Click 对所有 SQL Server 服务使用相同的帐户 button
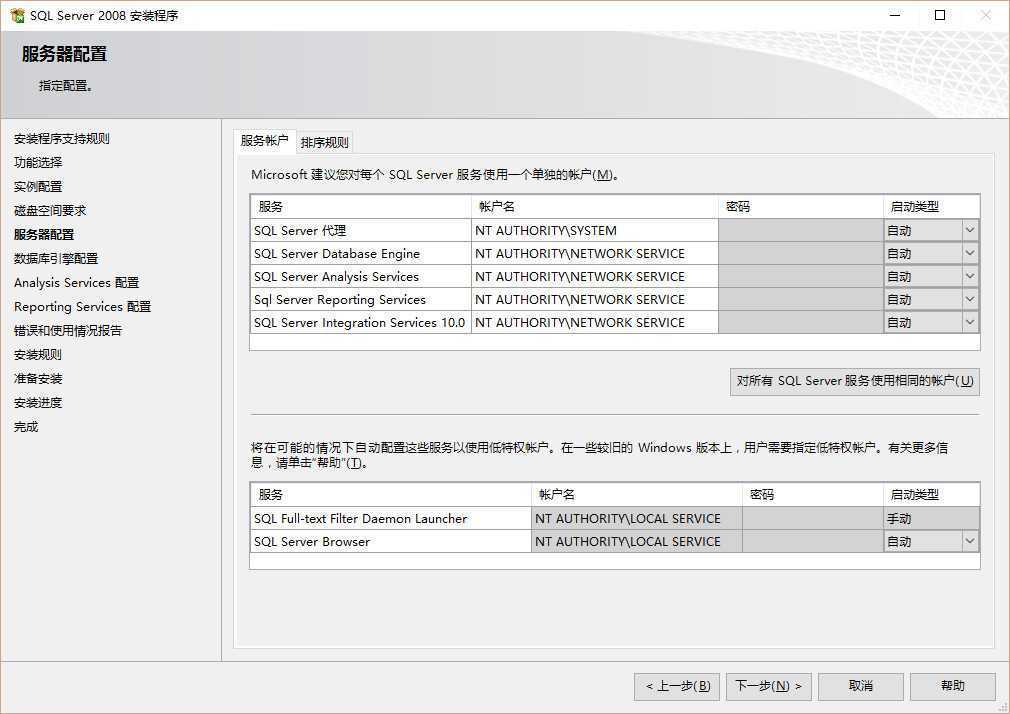This screenshot has height=714, width=1010. [x=855, y=381]
